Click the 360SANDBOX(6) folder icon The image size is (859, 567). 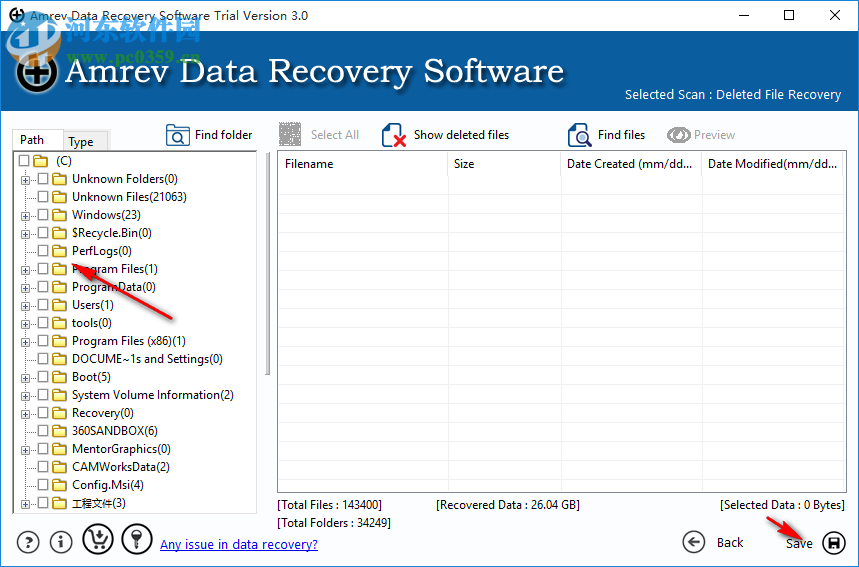pos(59,431)
